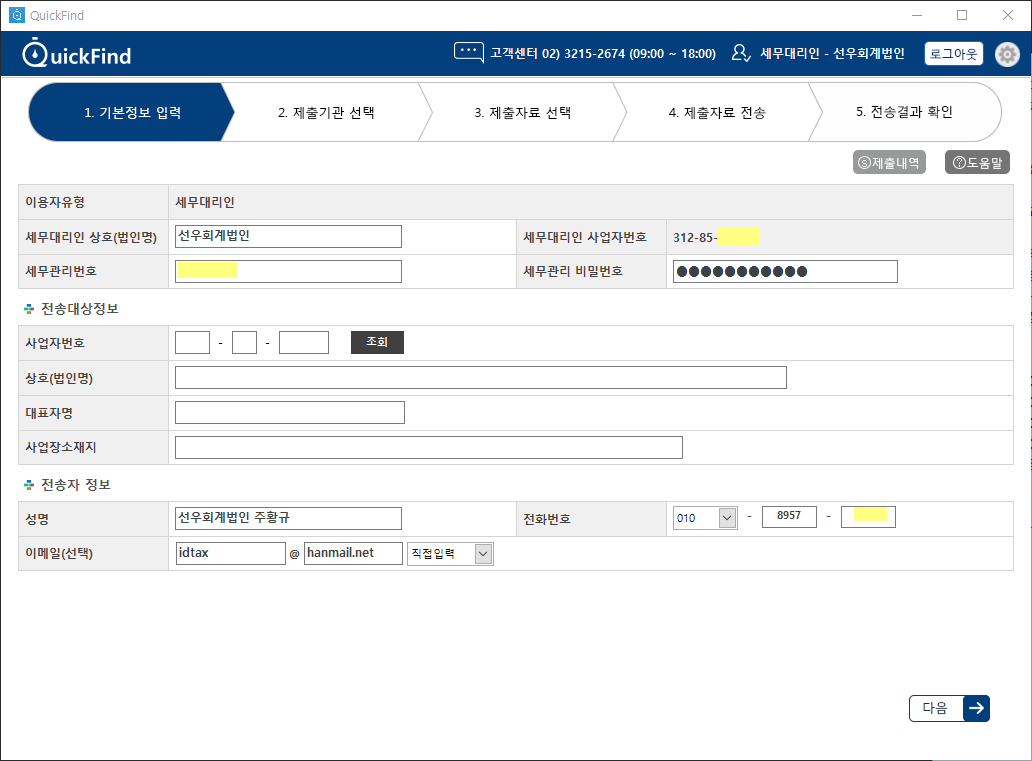Click the 전송대상정보 section plus icon
This screenshot has width=1032, height=761.
[x=29, y=309]
